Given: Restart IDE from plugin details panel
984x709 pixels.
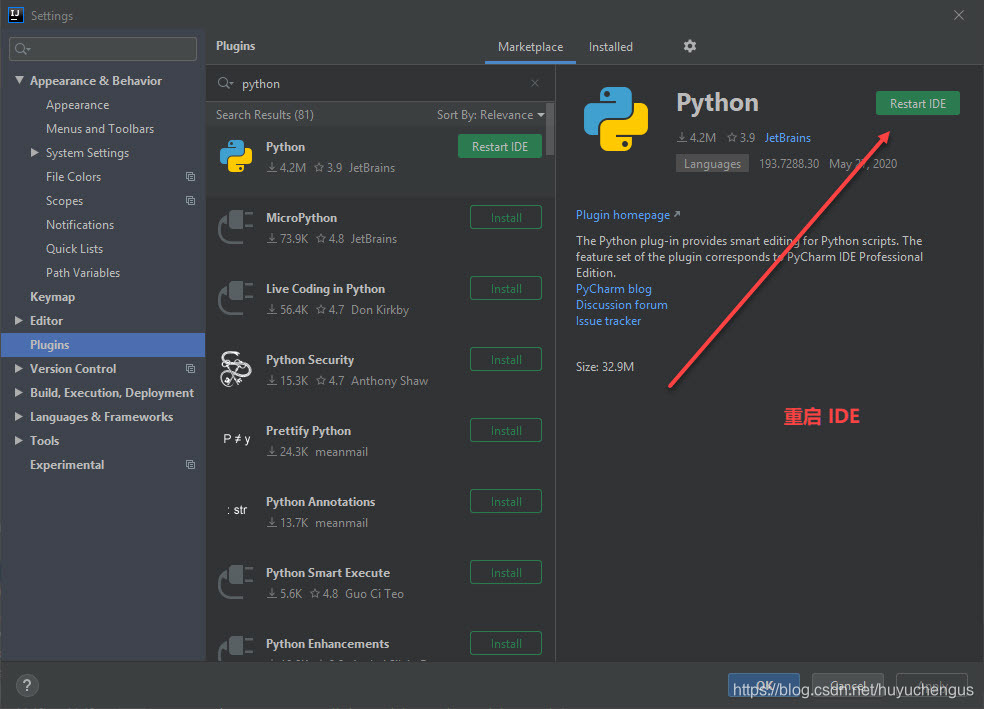Looking at the screenshot, I should point(917,104).
